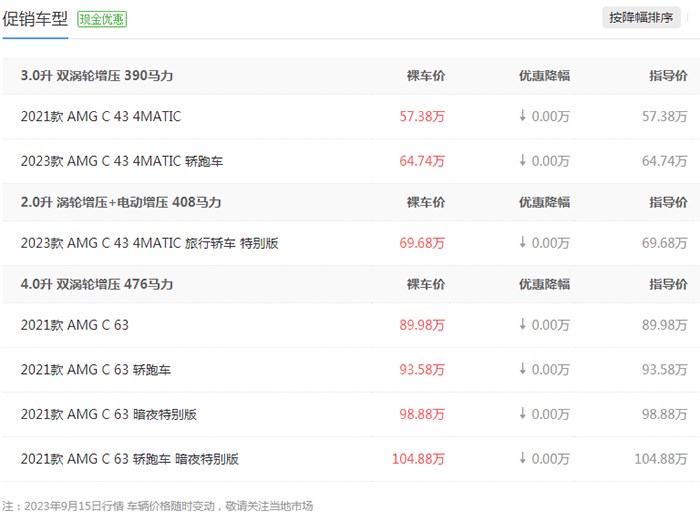The image size is (700, 521).
Task: Click the grey guide price 57.38万
Action: click(664, 117)
